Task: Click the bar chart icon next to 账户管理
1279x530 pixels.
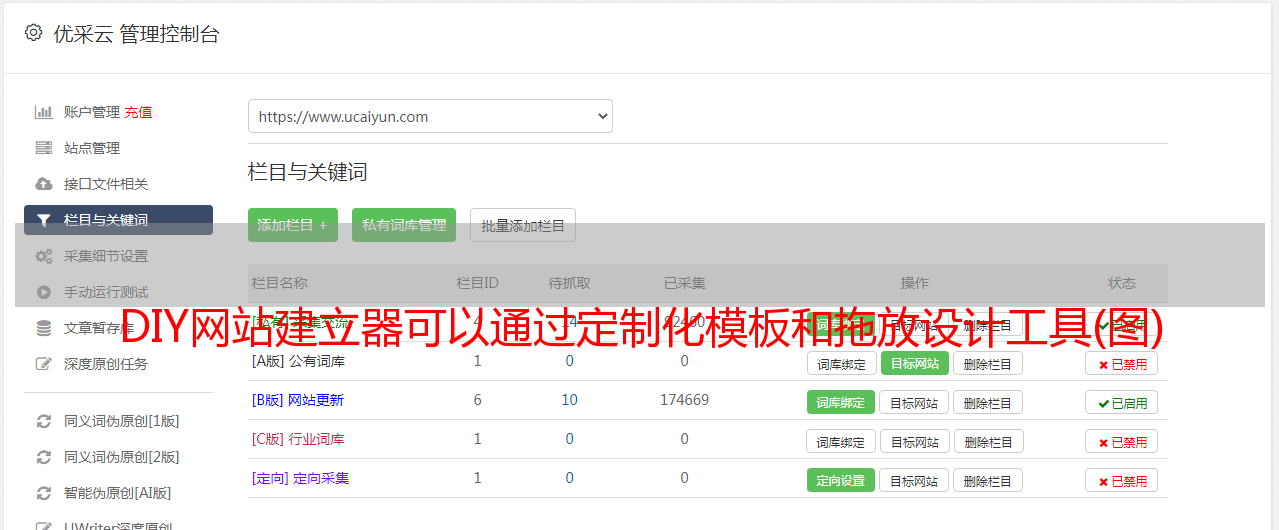Action: coord(43,112)
